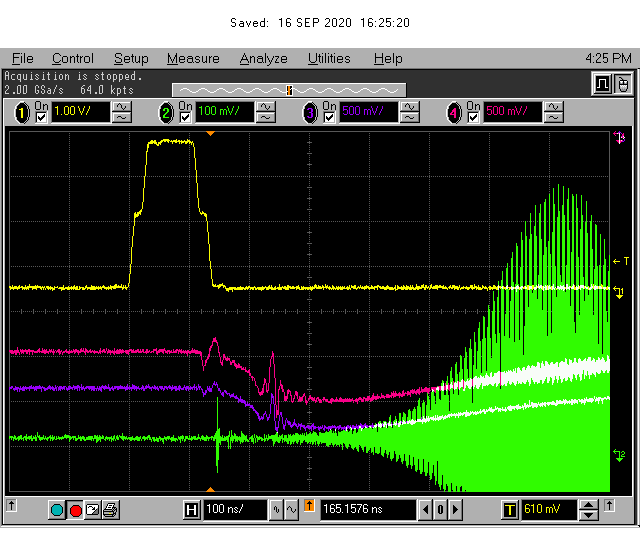Move delay left with the left arrow

click(x=426, y=510)
